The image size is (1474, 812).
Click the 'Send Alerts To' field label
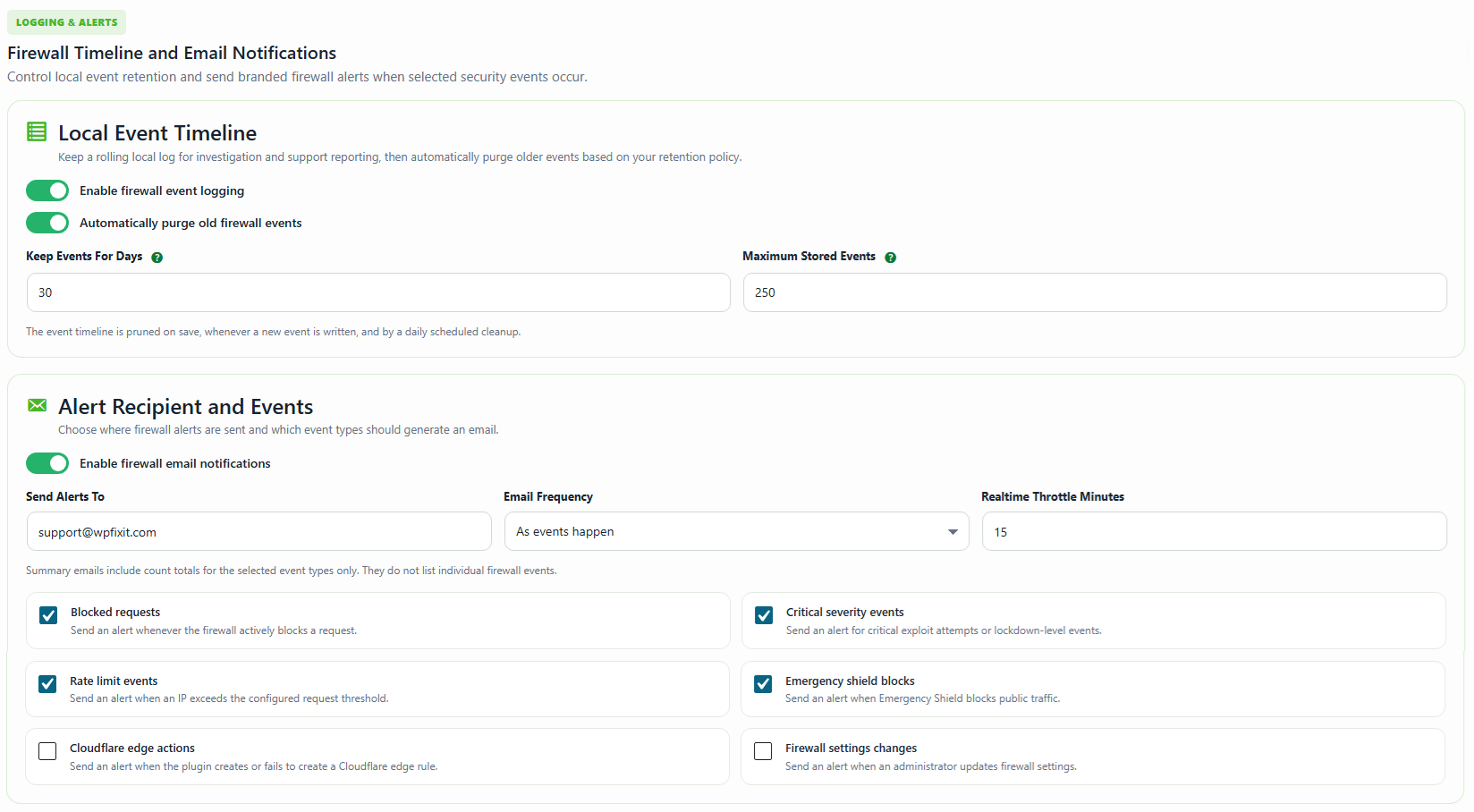(65, 496)
